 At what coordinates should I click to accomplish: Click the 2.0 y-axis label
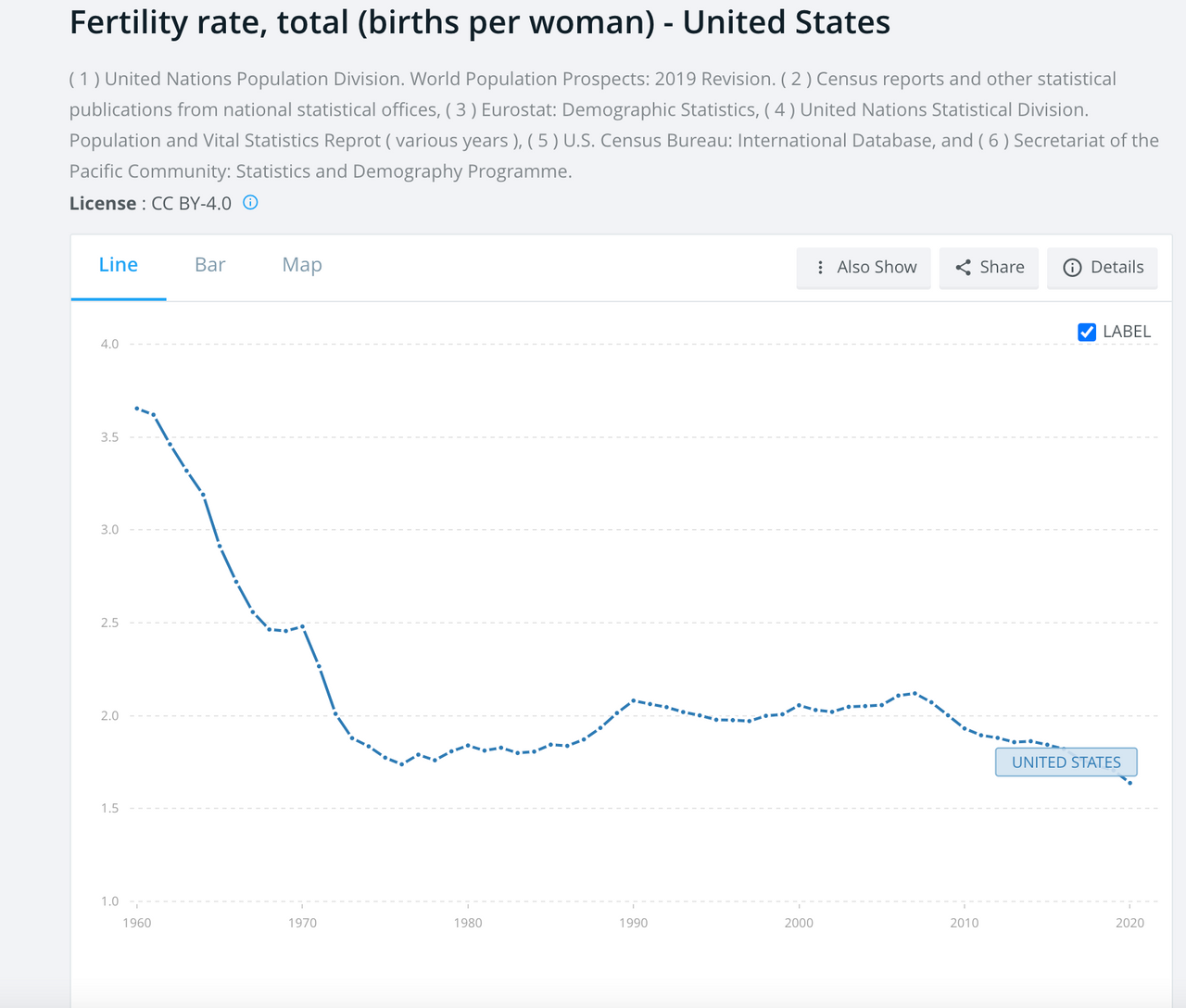click(109, 715)
